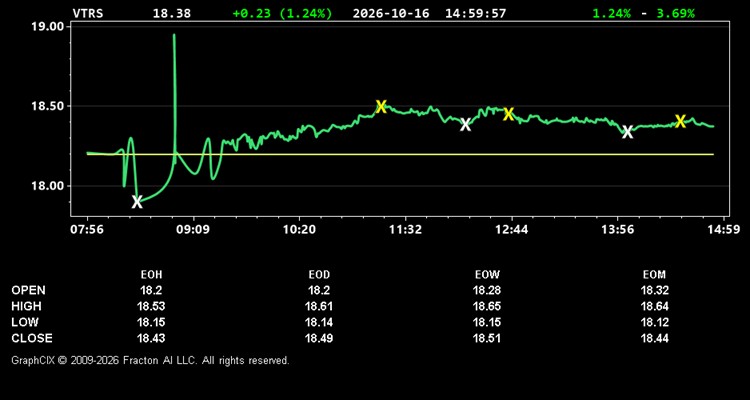Click the OPEN row label

tap(28, 290)
